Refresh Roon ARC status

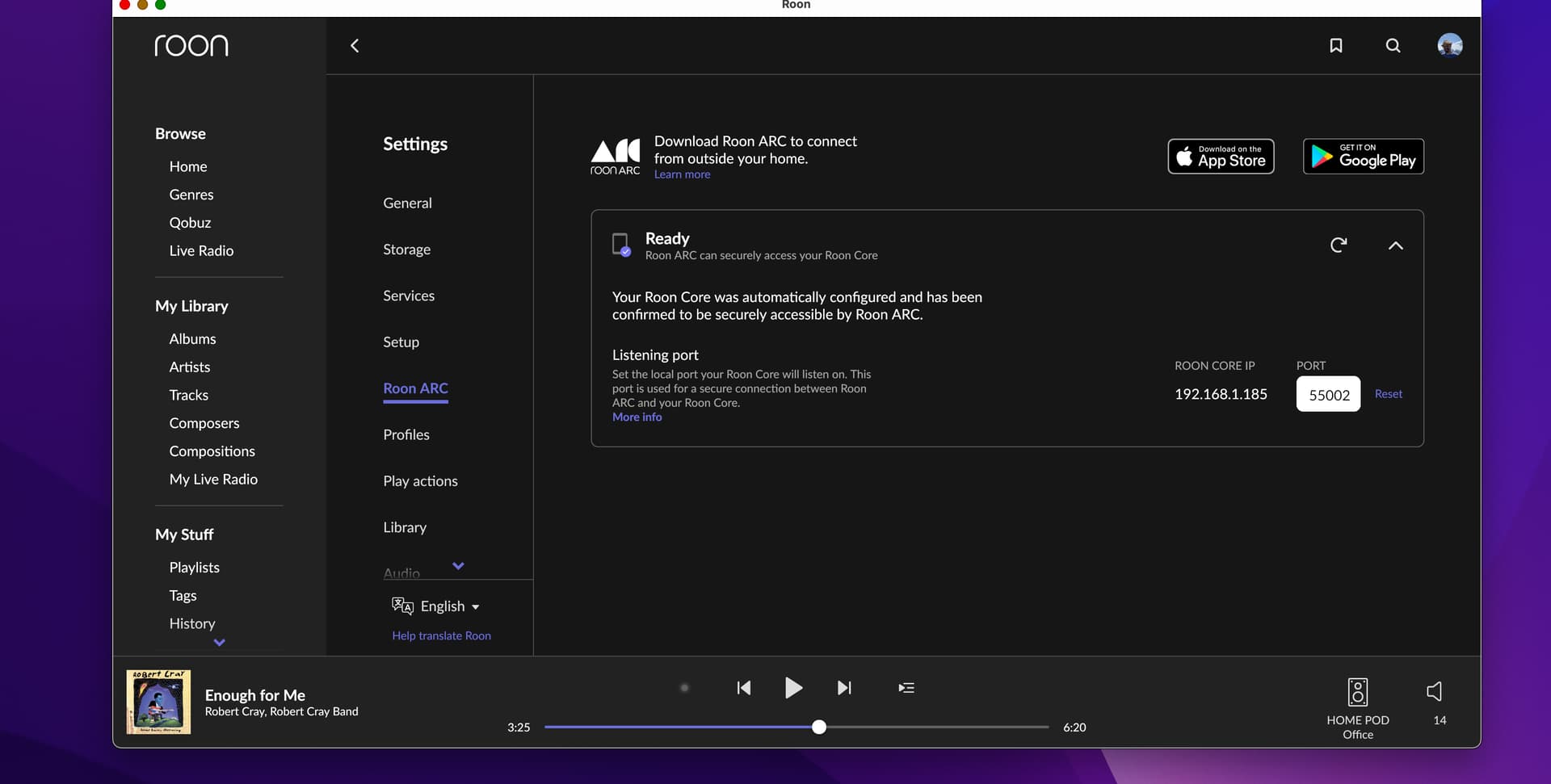1339,245
